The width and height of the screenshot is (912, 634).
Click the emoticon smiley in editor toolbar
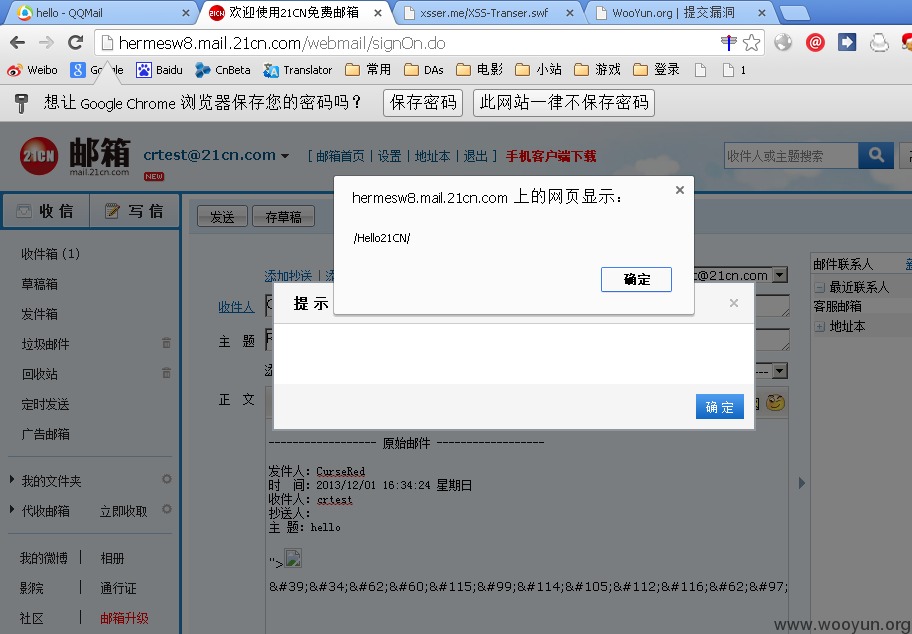point(775,403)
